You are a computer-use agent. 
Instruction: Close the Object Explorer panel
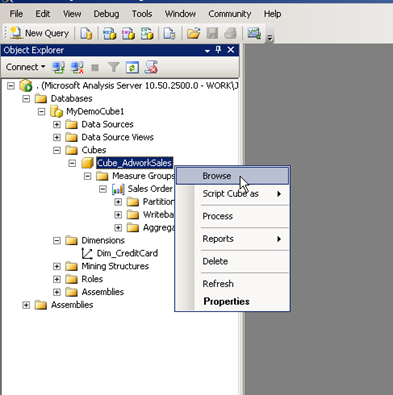pyautogui.click(x=231, y=50)
